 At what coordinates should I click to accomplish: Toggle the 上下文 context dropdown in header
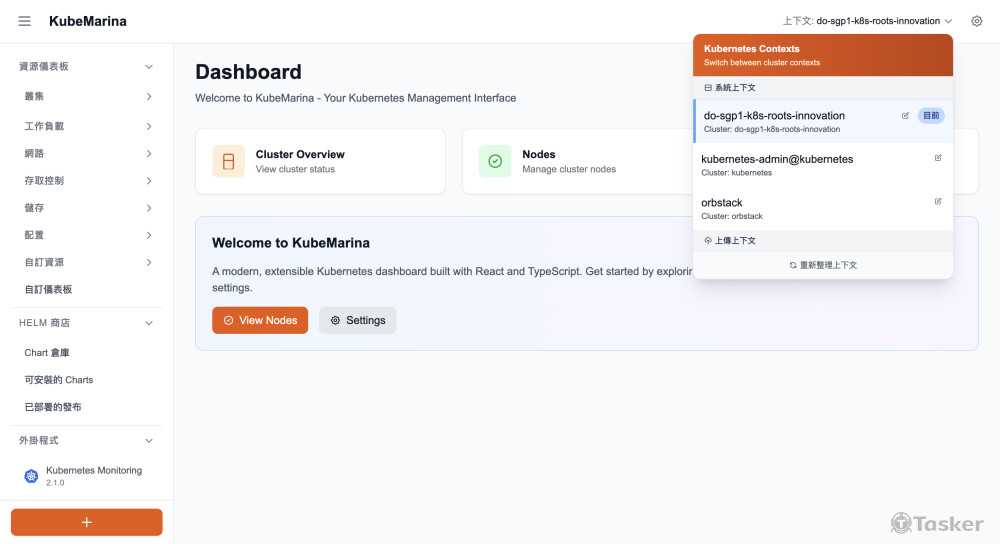[867, 21]
